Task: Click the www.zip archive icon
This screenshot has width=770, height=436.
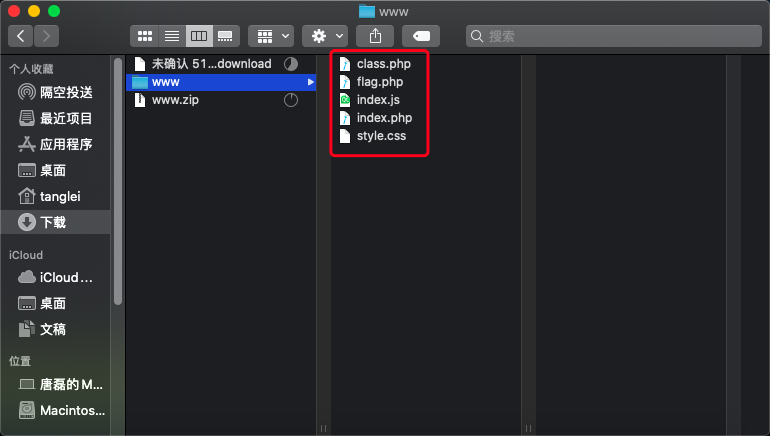Action: click(140, 100)
